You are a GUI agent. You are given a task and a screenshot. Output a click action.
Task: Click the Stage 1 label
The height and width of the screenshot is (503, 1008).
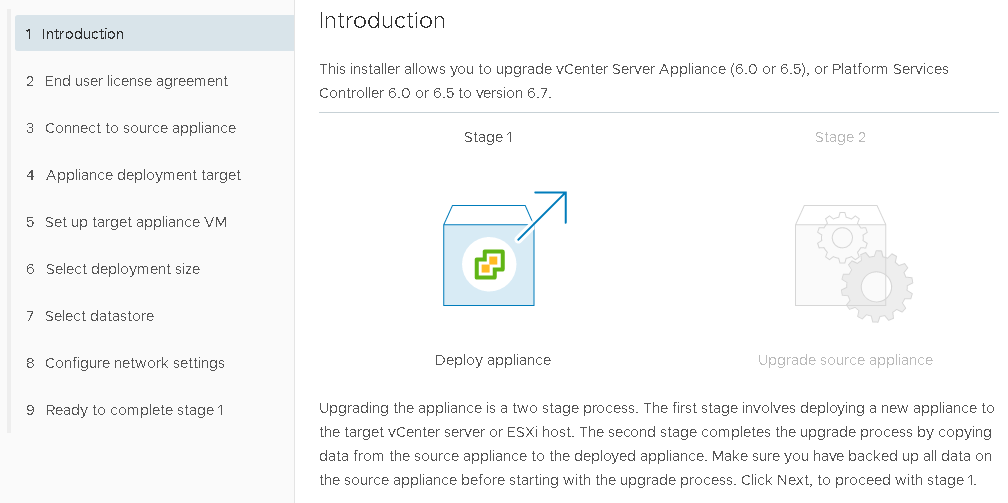pos(488,137)
